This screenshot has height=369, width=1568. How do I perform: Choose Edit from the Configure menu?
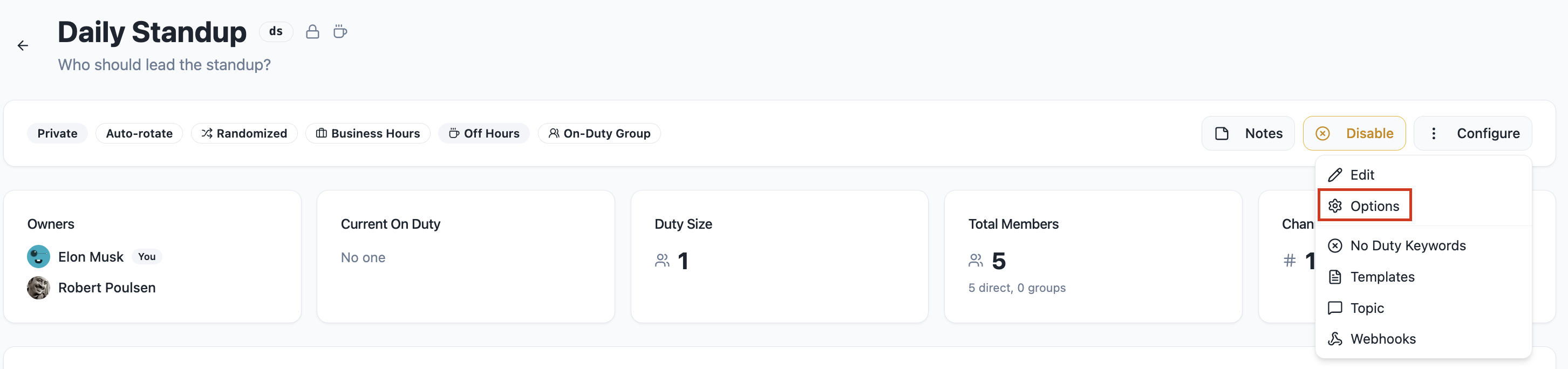pos(1362,175)
